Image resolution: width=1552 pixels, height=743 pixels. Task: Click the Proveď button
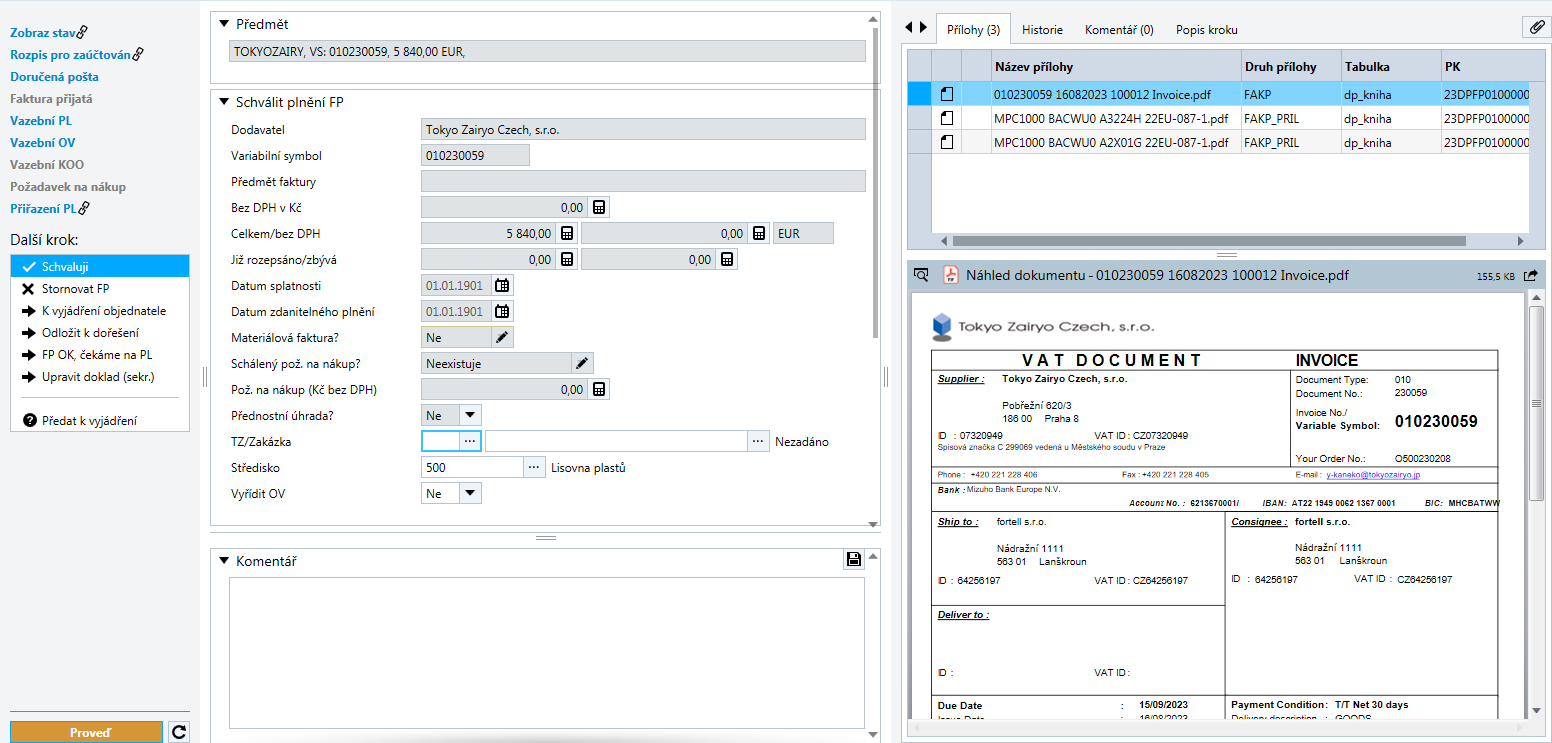[86, 733]
